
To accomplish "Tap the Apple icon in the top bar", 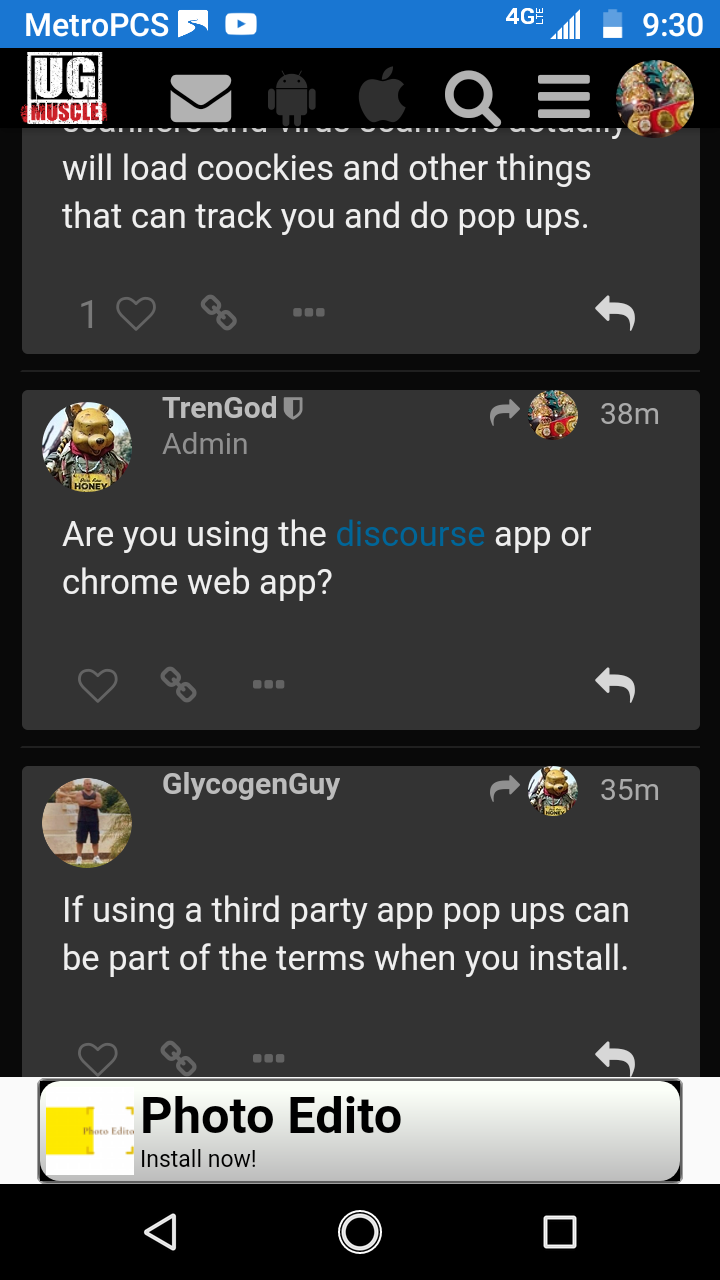I will pos(382,96).
